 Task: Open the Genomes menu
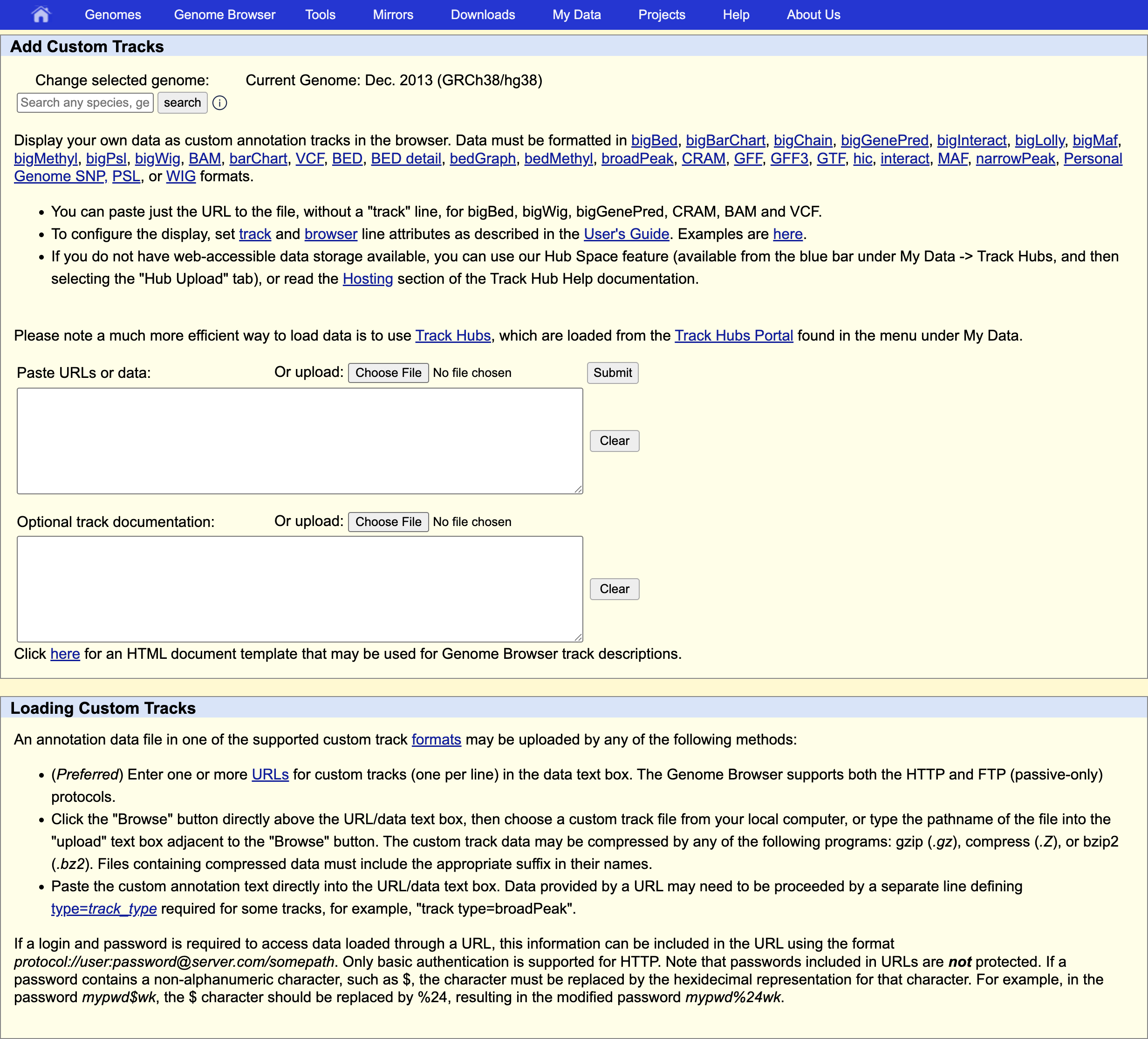[113, 15]
